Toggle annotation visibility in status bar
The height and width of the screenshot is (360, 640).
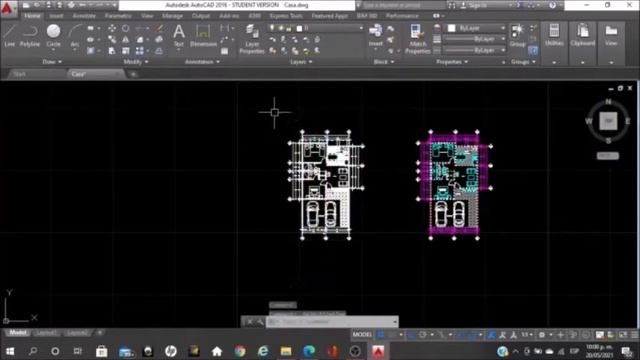click(492, 335)
